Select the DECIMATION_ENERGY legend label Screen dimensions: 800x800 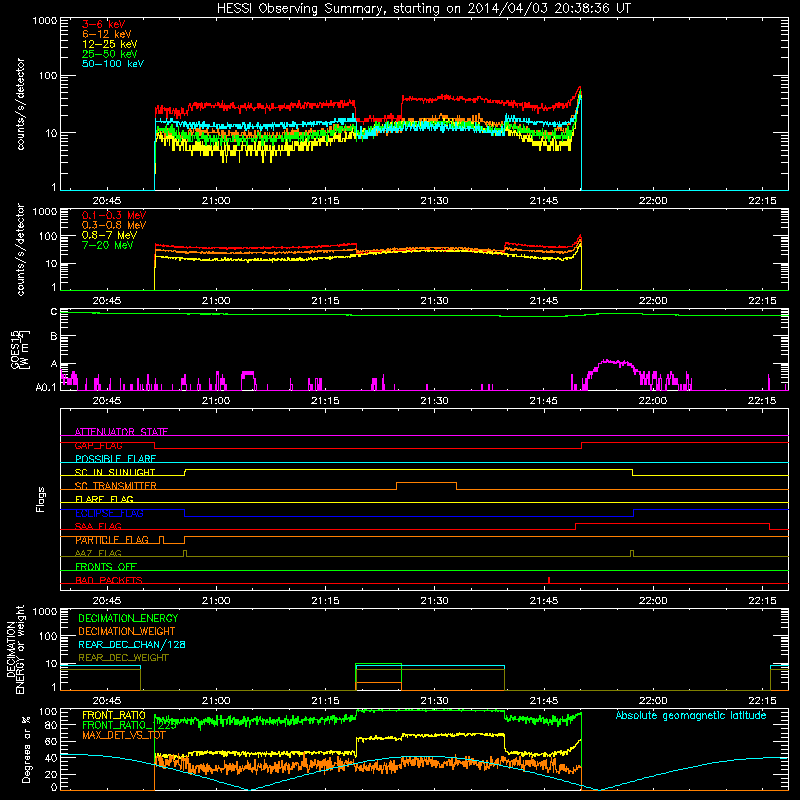coord(128,618)
